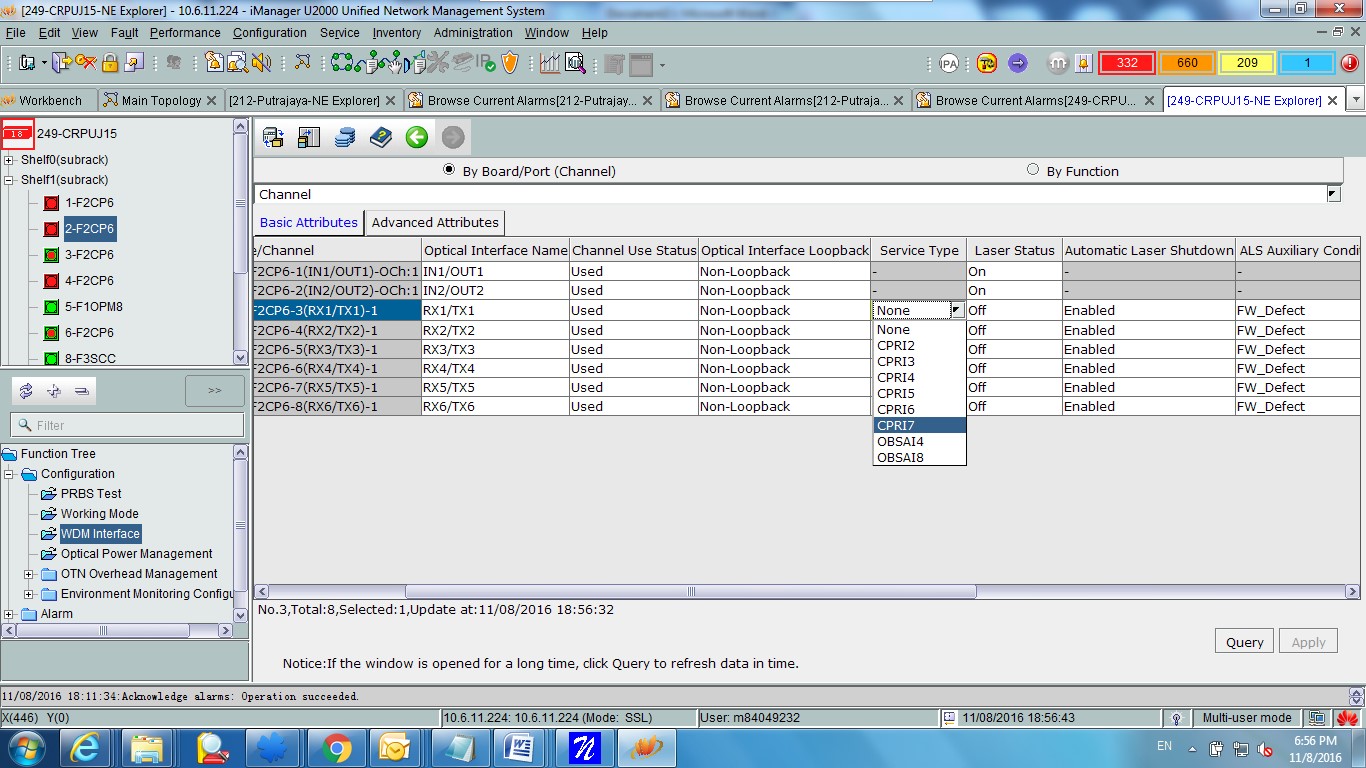The image size is (1366, 768).
Task: Close the 212-Putrajaya-NE Explorer tab
Action: click(x=392, y=100)
